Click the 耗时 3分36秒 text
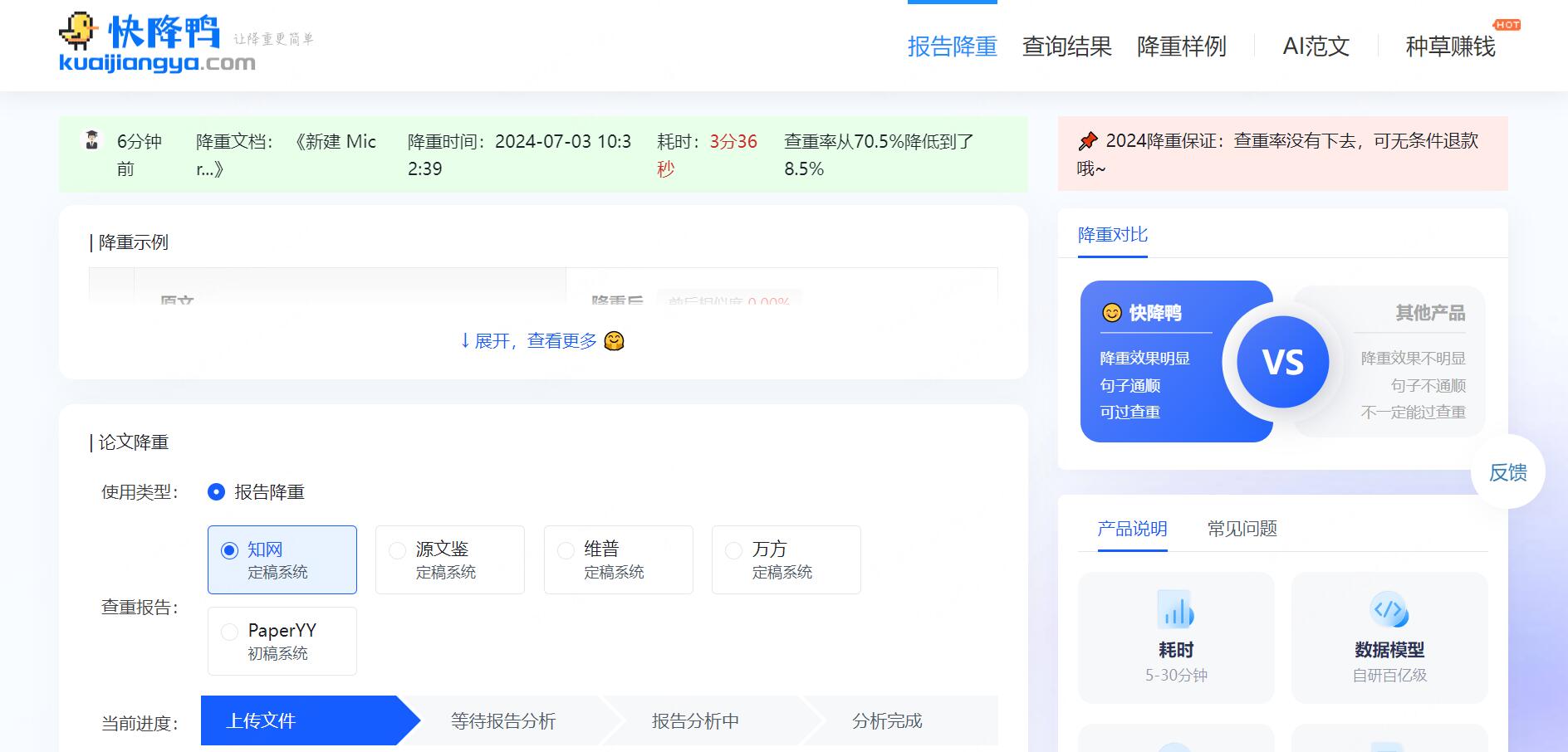This screenshot has width=1568, height=752. 708,154
